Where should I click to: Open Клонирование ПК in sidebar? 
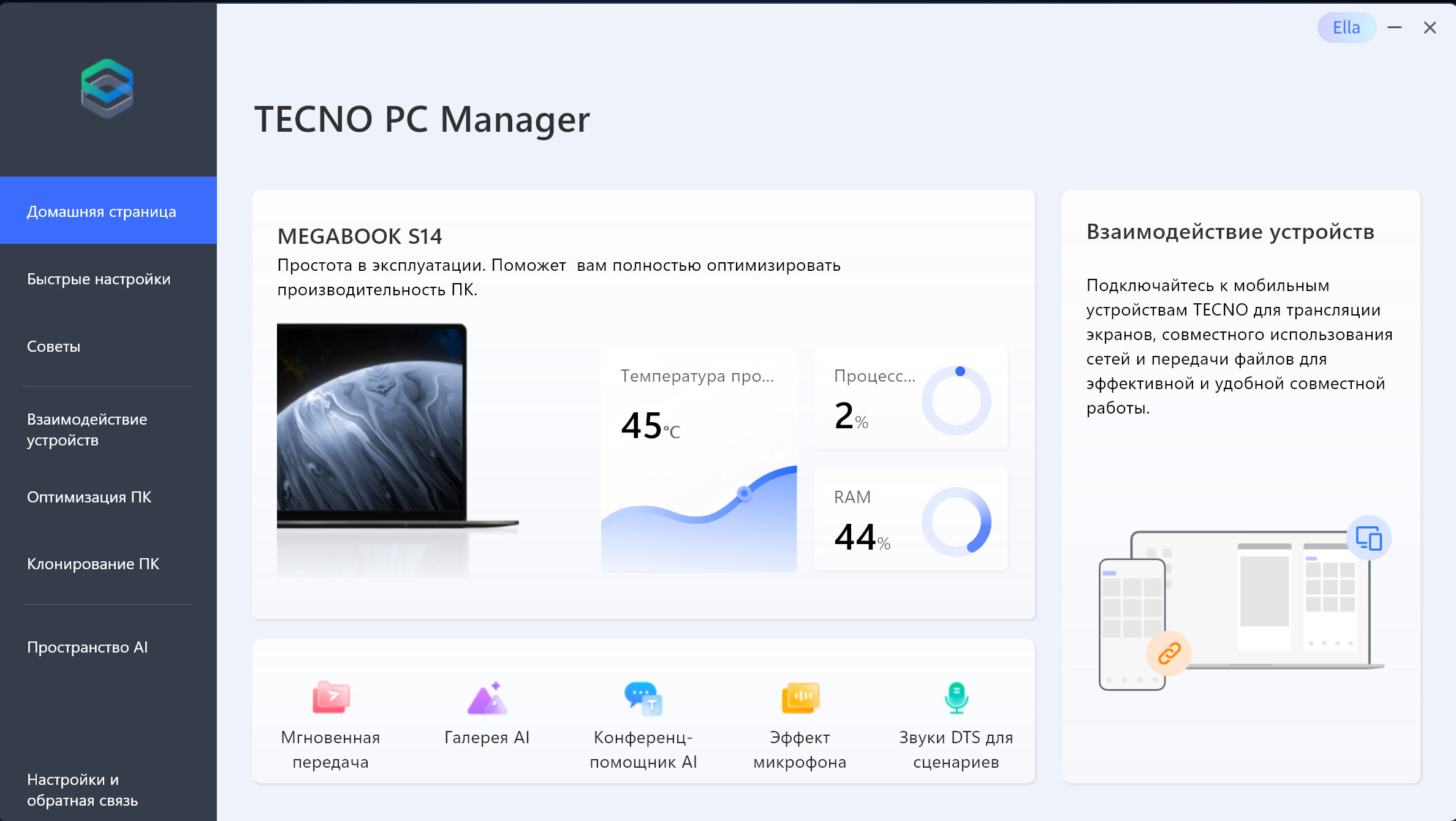pos(93,564)
